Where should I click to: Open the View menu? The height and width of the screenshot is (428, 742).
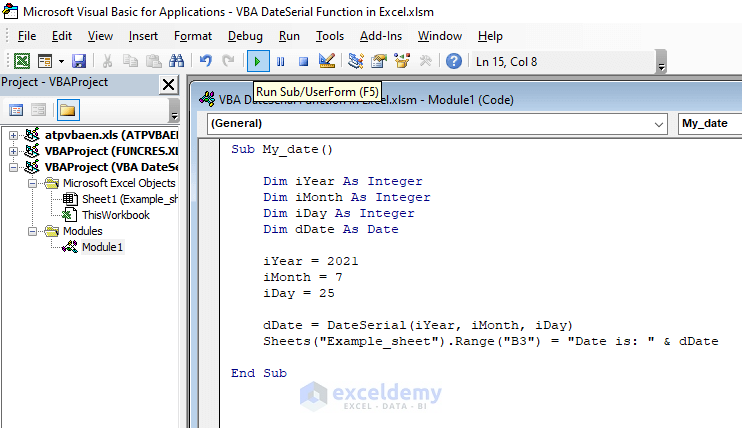point(100,36)
